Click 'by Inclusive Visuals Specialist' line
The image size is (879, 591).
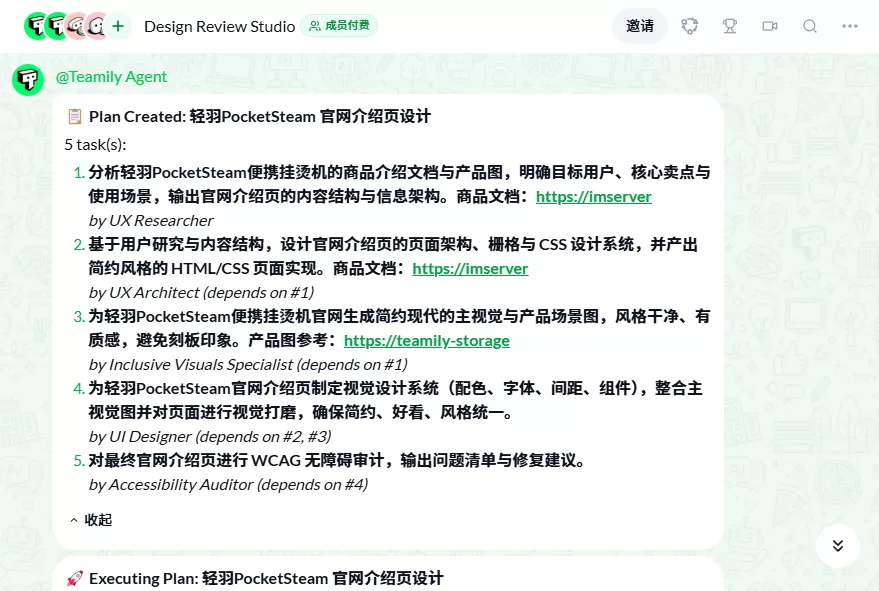(248, 364)
